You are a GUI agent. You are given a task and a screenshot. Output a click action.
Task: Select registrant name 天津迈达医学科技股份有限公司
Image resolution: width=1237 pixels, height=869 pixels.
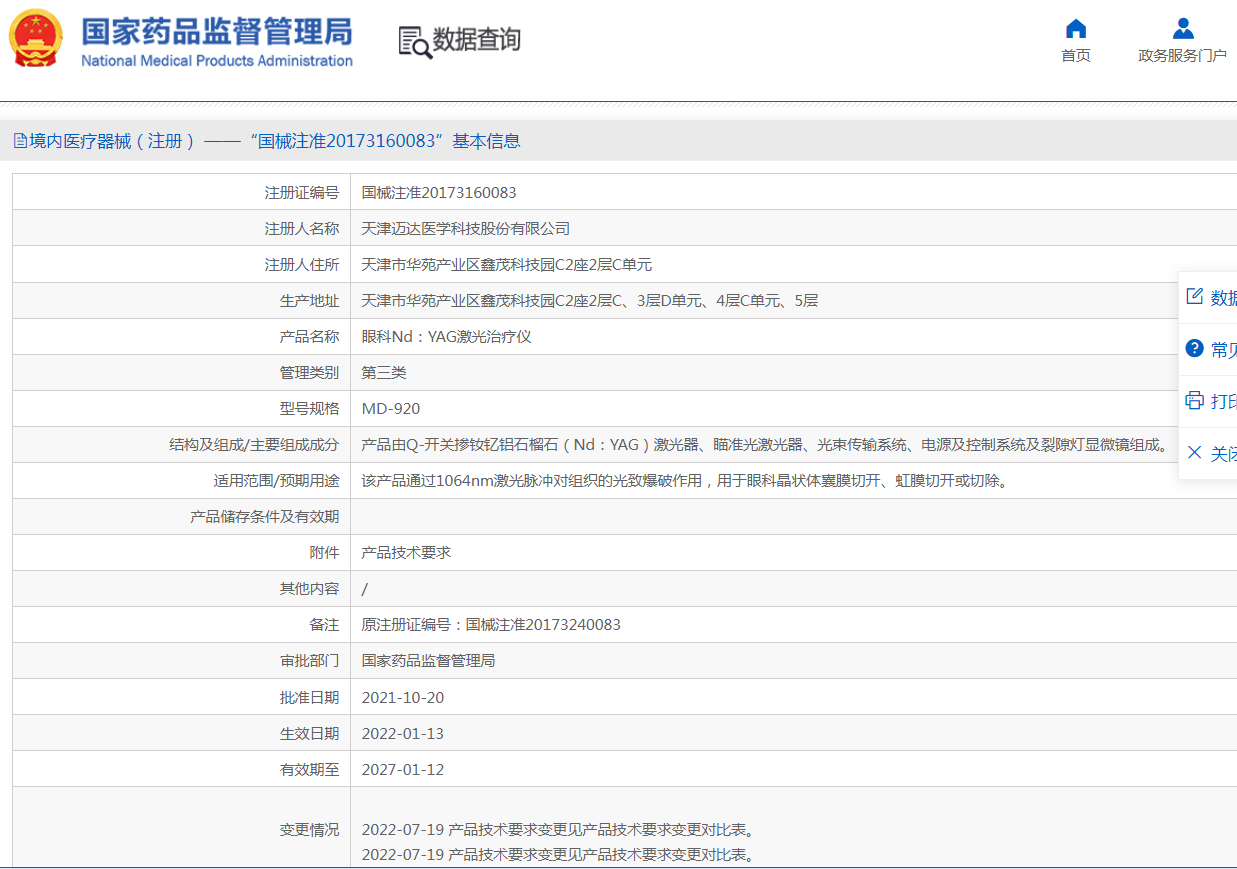pyautogui.click(x=465, y=229)
